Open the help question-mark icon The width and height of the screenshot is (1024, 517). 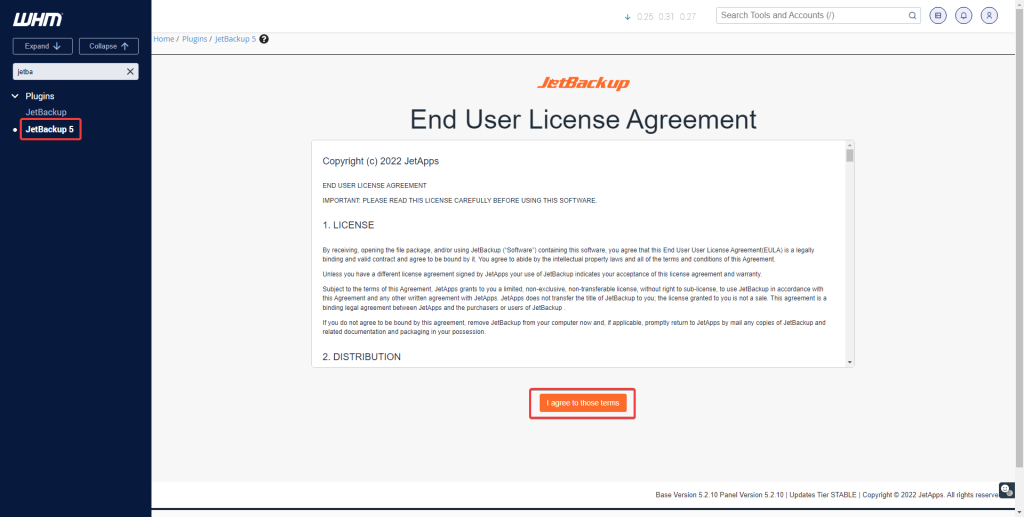(x=264, y=39)
